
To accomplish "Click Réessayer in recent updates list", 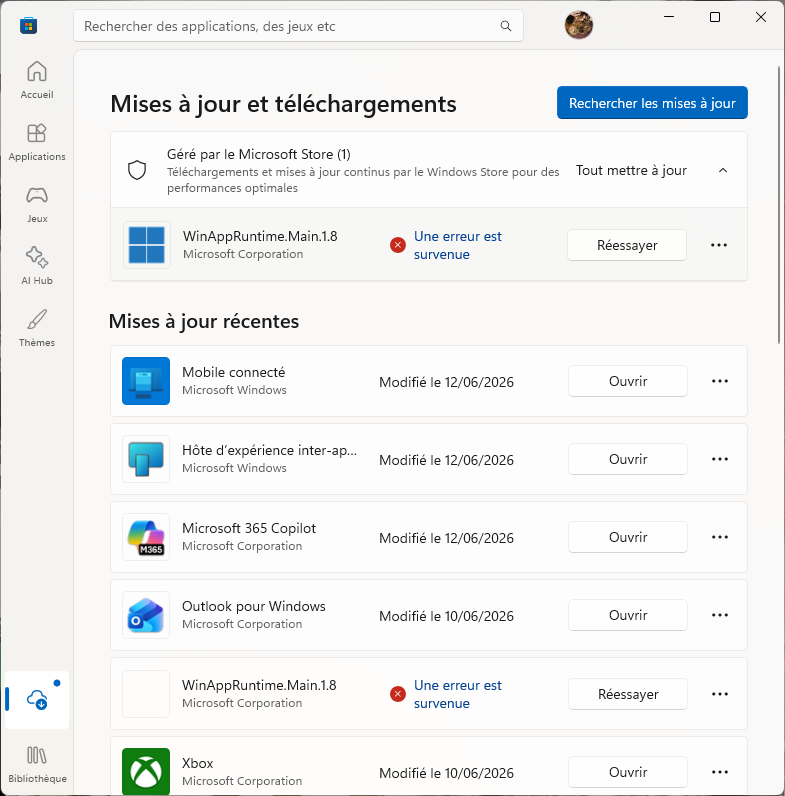I will 628,694.
